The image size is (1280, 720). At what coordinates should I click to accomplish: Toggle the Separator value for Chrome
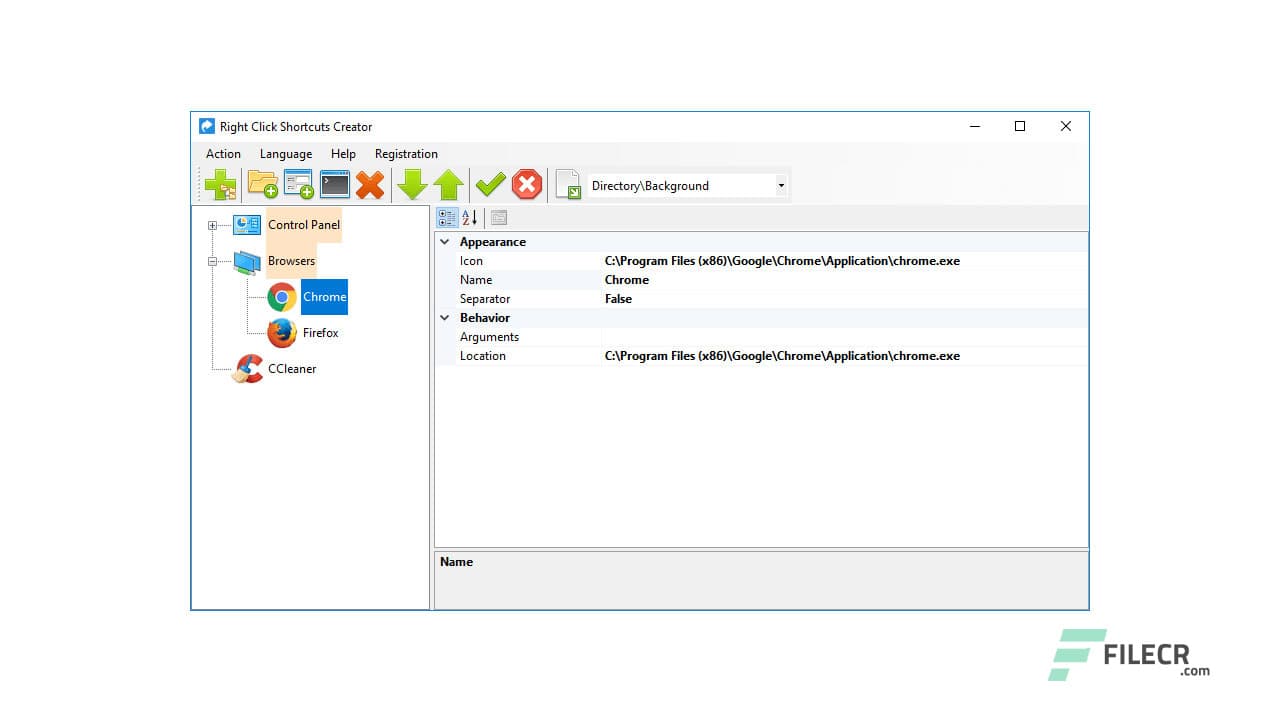click(618, 298)
